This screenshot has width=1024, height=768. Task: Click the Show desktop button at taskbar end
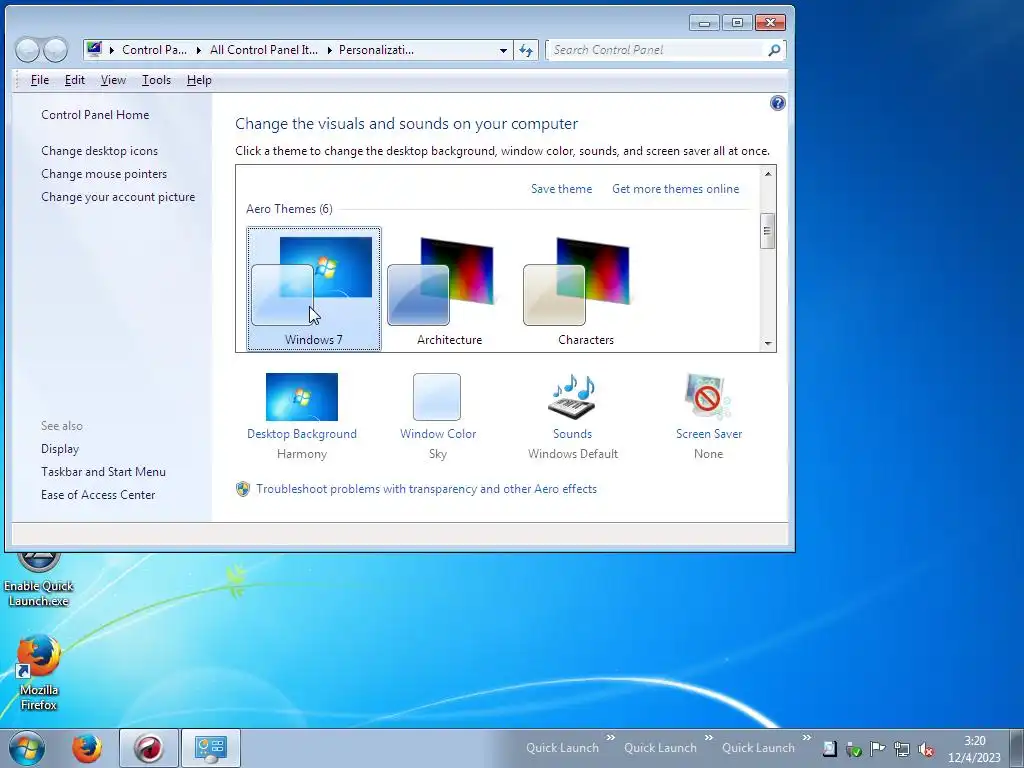coord(1017,748)
